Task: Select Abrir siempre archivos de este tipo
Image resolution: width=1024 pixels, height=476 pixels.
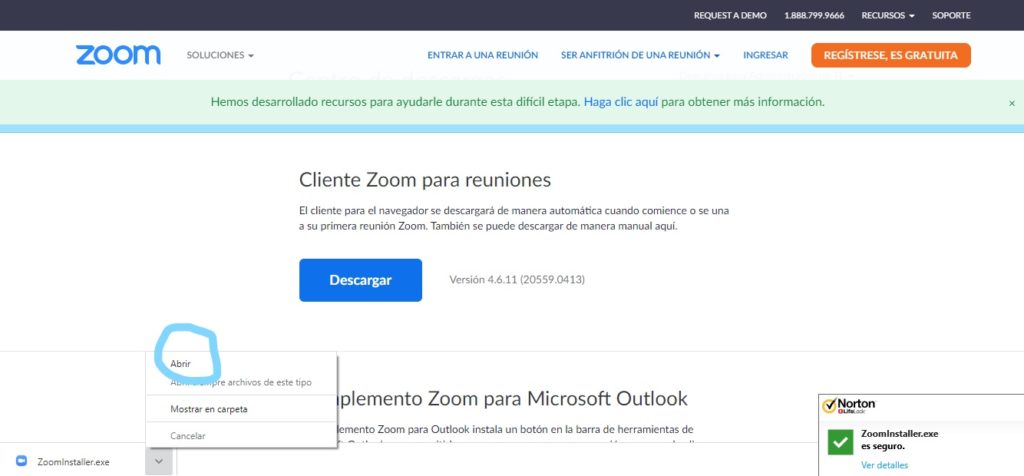Action: 241,383
